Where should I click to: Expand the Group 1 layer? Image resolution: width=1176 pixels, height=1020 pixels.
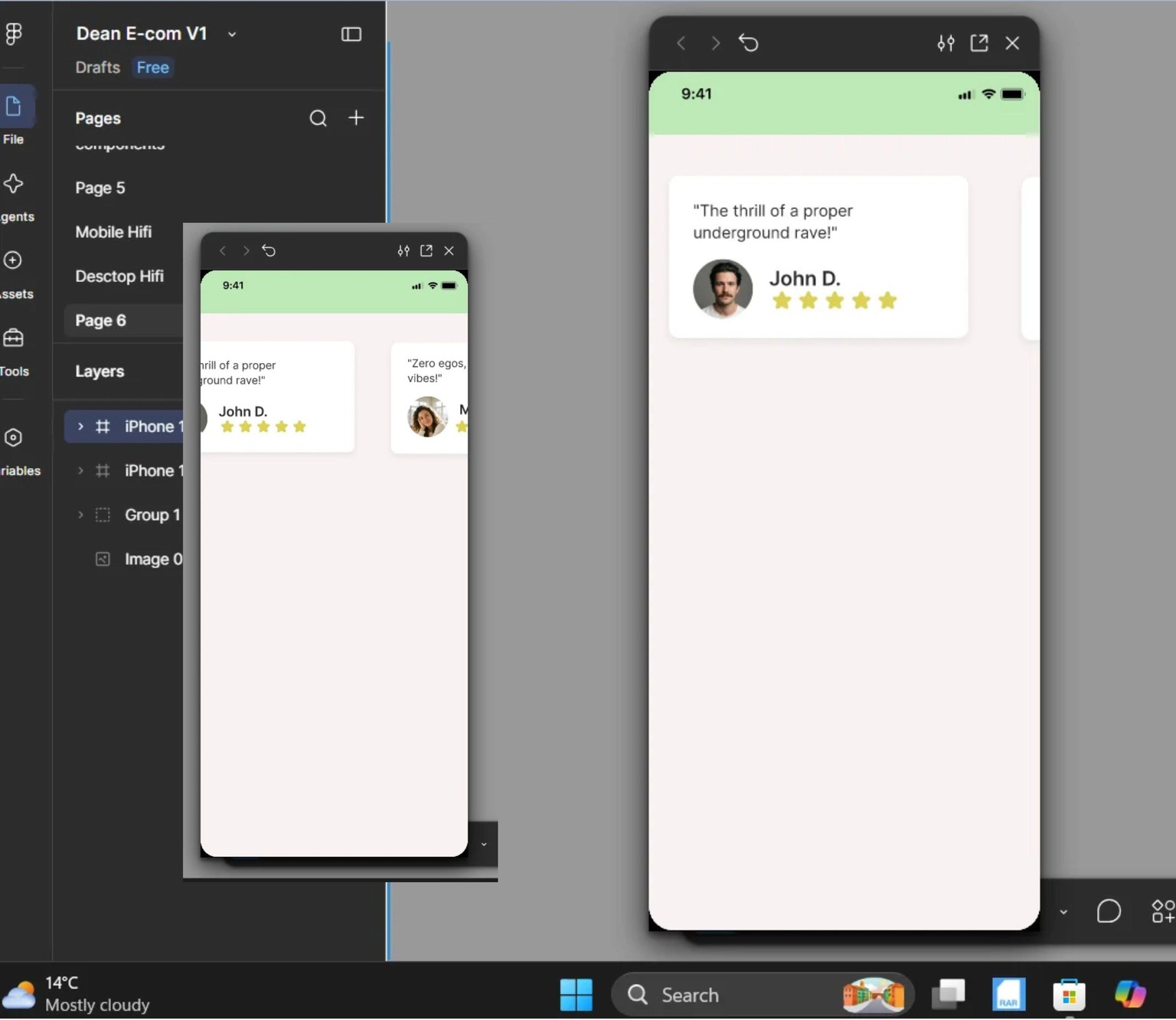pyautogui.click(x=80, y=515)
